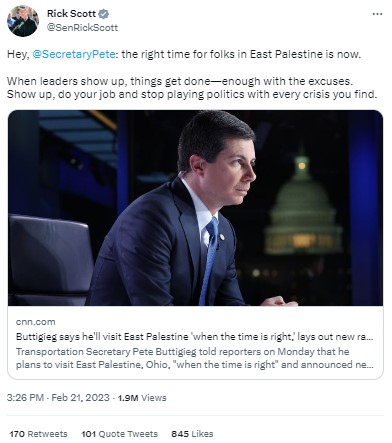Open the @SenRickScott handle
392x443 pixels.
tap(82, 28)
